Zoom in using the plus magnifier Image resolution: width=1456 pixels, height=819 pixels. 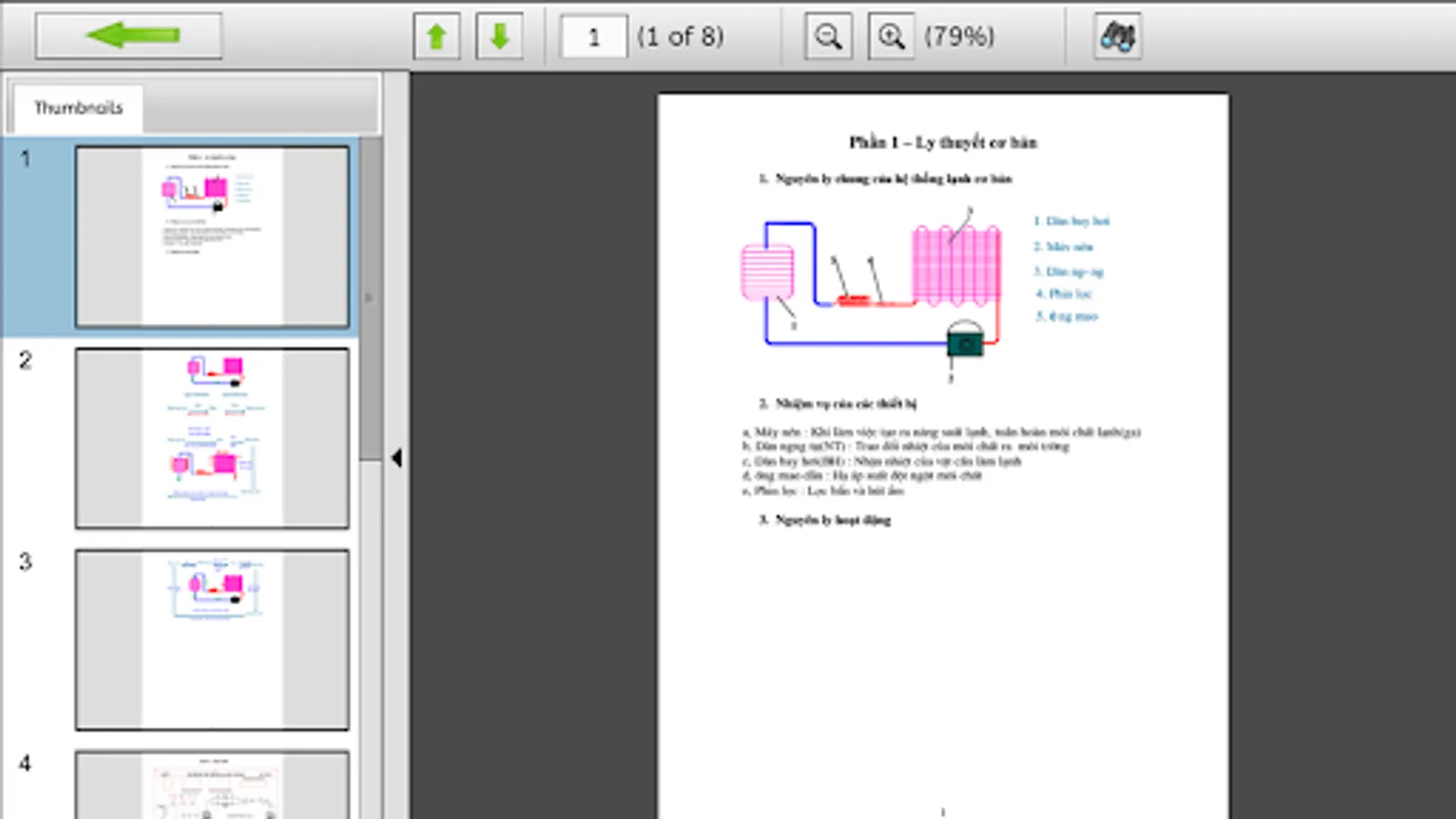[891, 35]
